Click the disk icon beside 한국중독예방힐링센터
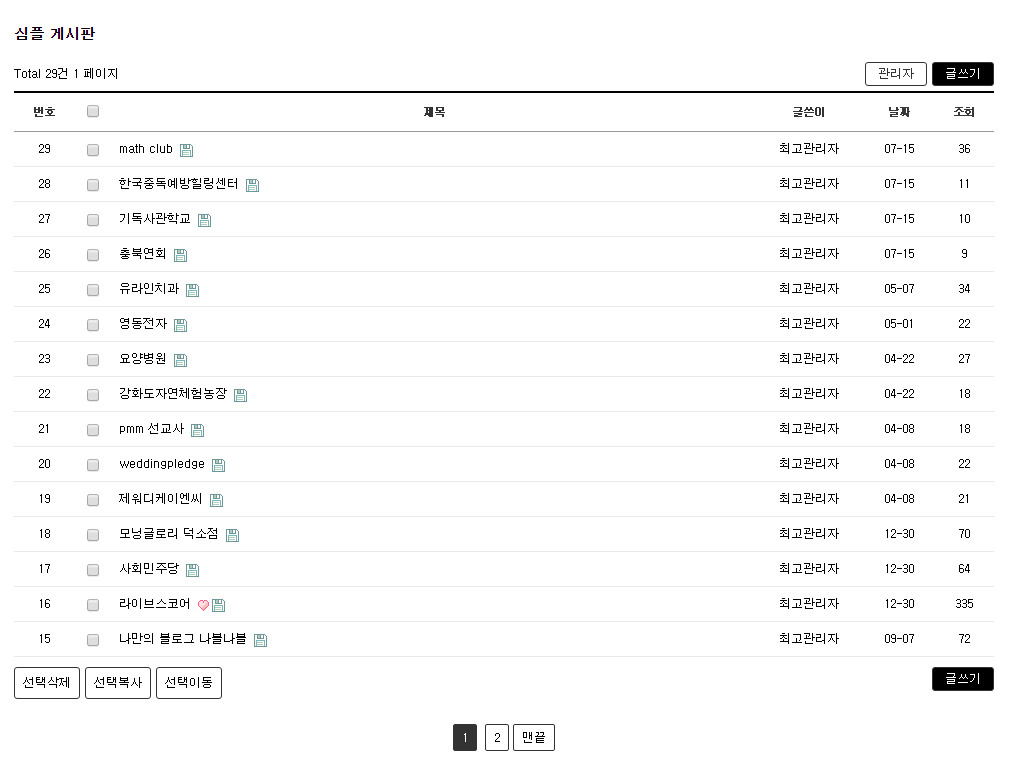1013x763 pixels. pyautogui.click(x=252, y=185)
